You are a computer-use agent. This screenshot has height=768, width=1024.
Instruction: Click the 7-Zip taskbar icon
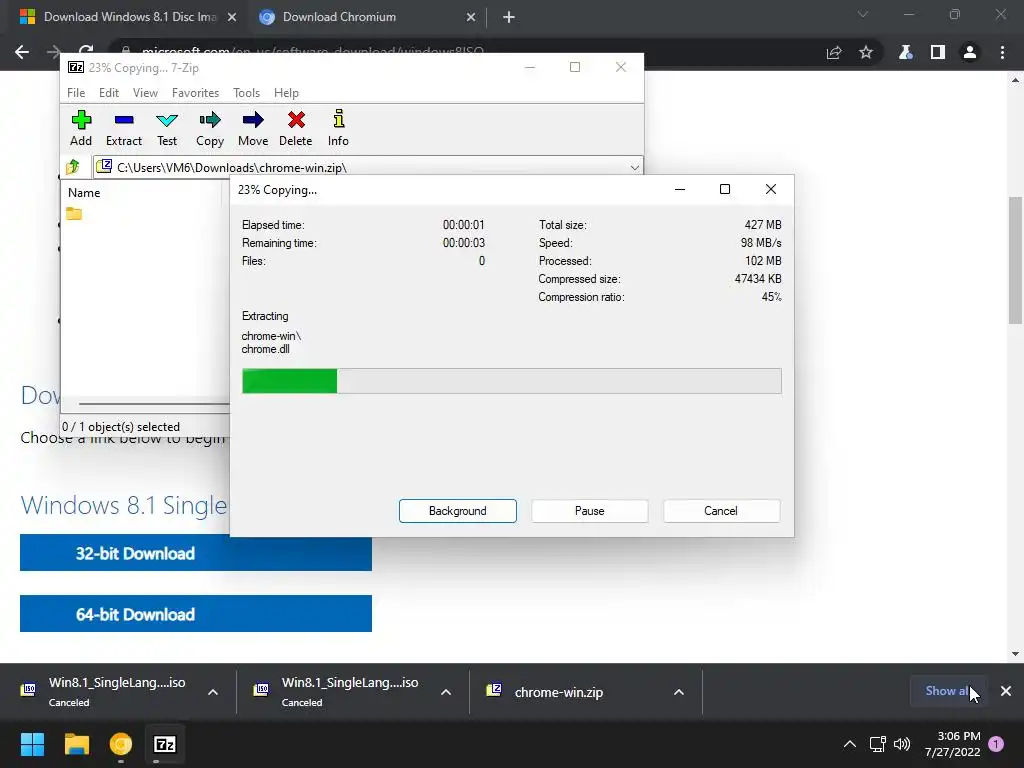pyautogui.click(x=165, y=744)
